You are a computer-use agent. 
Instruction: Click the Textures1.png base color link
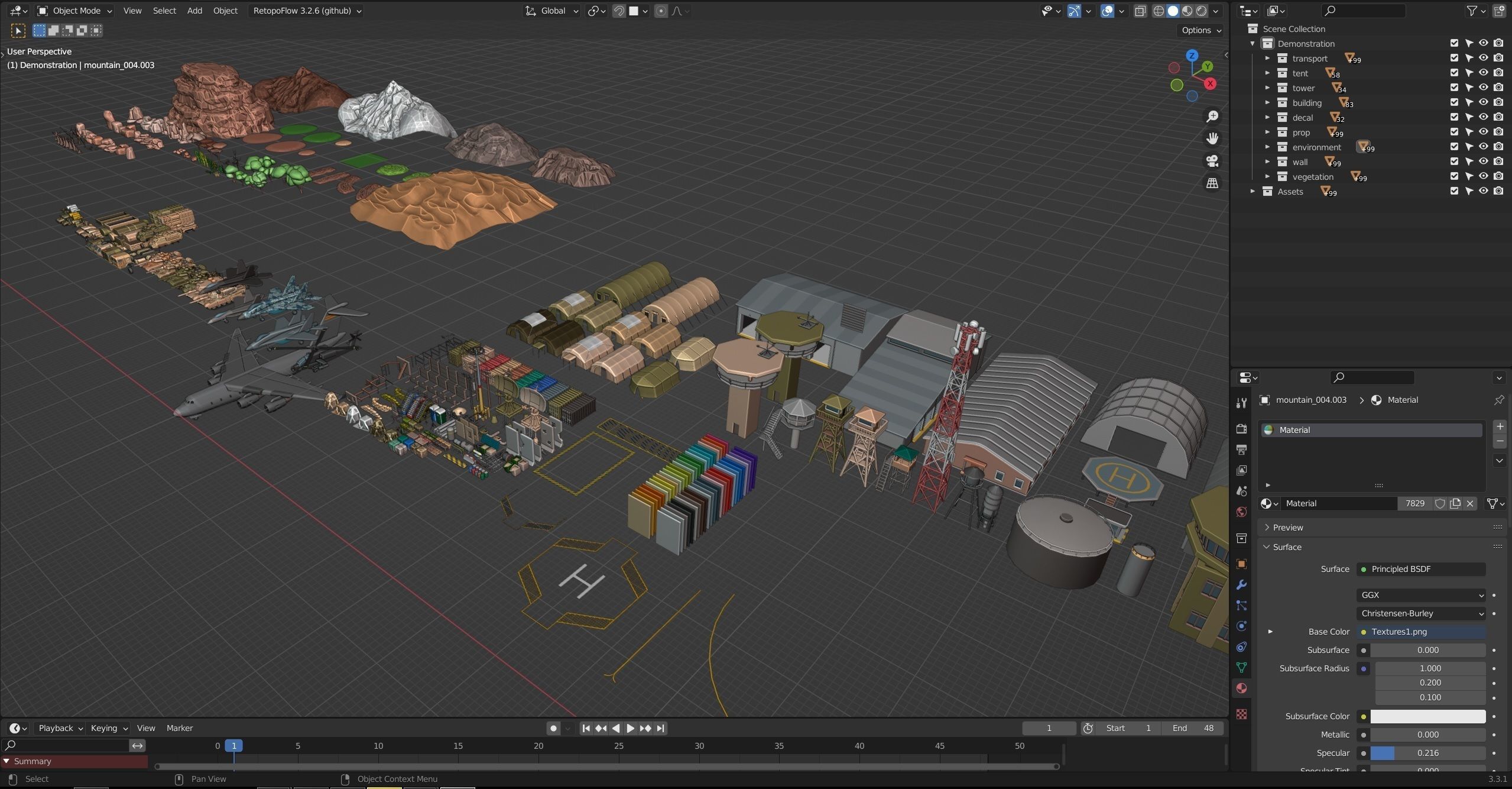[1421, 632]
